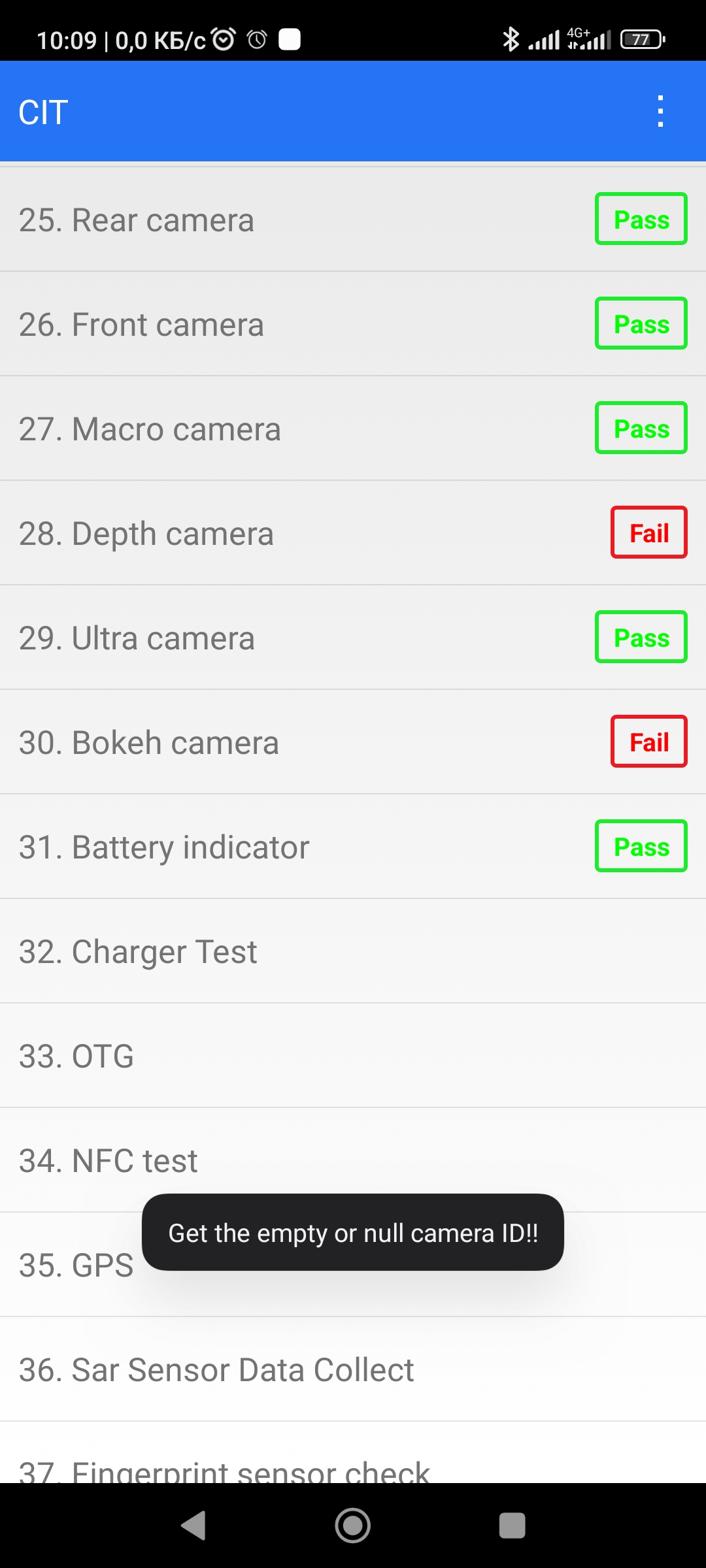Tap the Fail badge for Bokeh camera

pyautogui.click(x=648, y=742)
